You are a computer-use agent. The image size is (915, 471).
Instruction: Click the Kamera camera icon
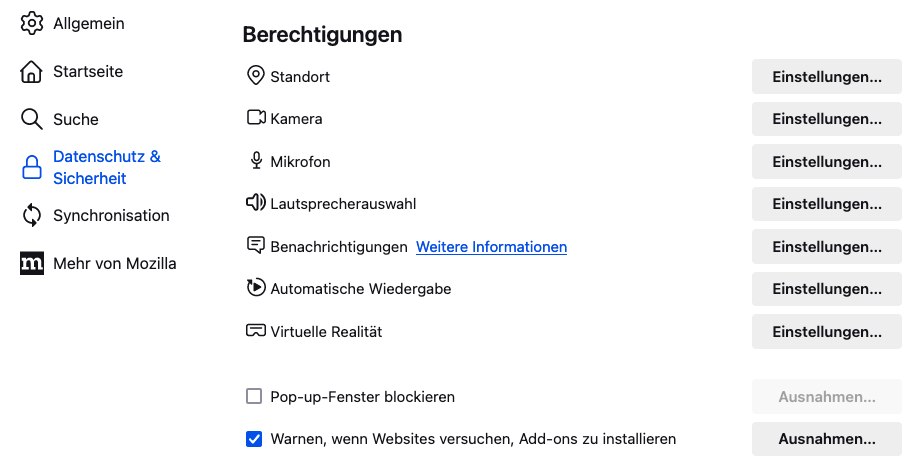point(256,118)
